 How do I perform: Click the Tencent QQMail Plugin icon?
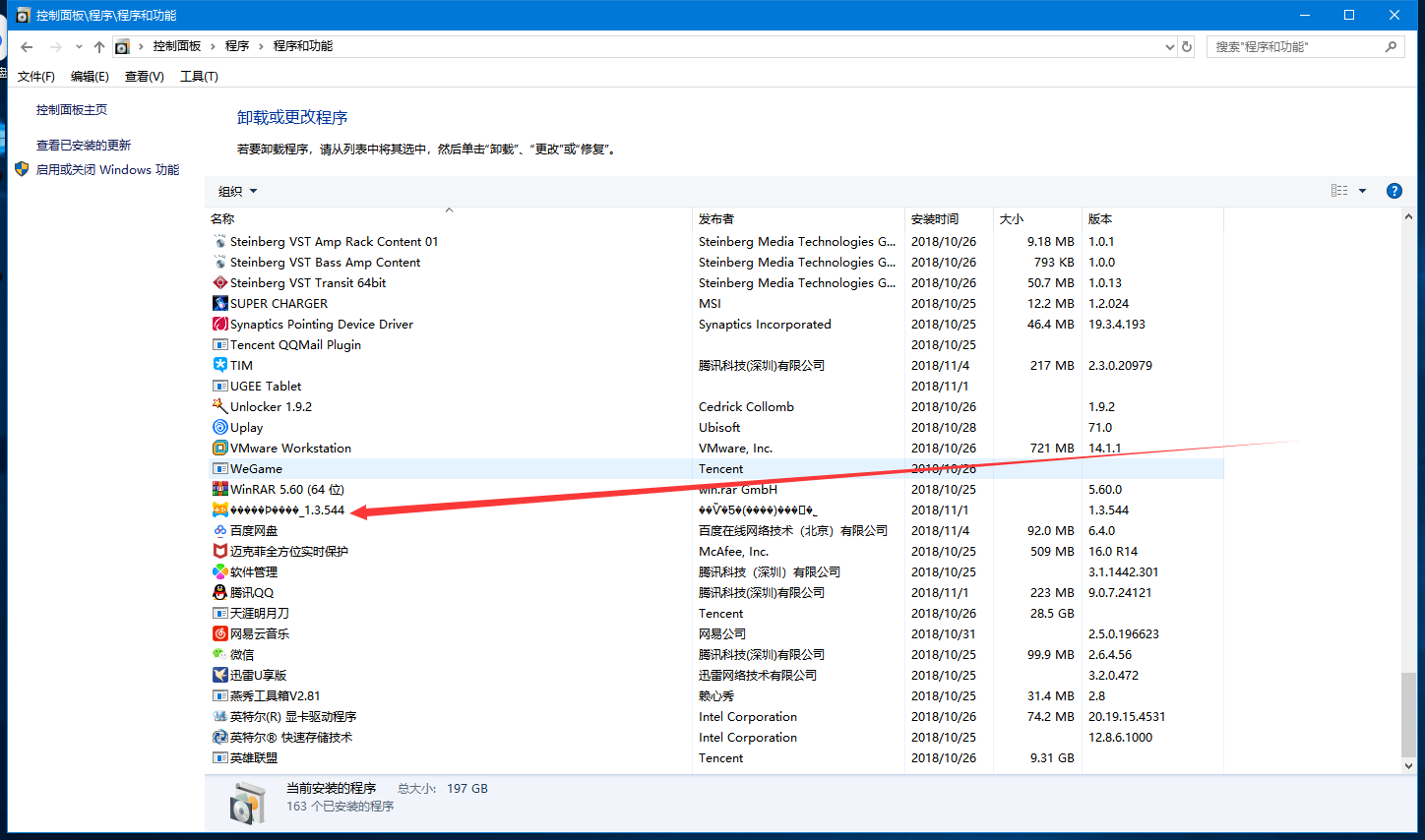pos(220,344)
